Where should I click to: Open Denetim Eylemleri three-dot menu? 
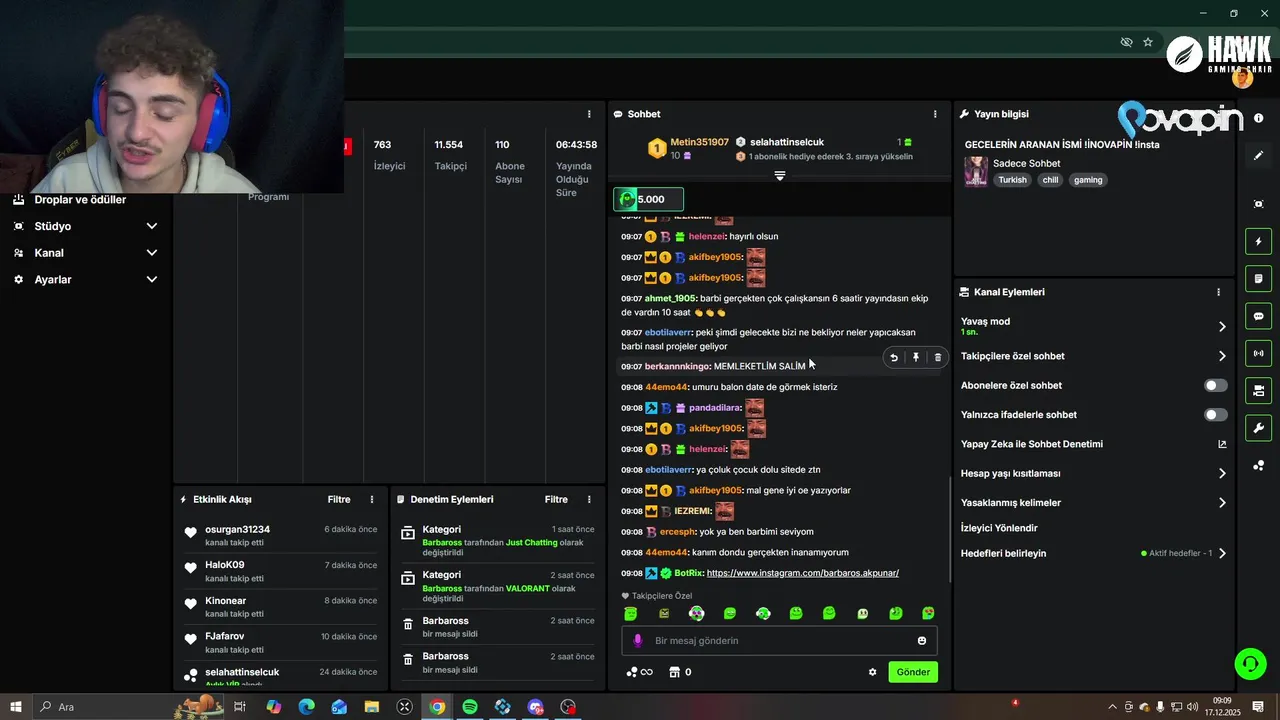tap(589, 499)
